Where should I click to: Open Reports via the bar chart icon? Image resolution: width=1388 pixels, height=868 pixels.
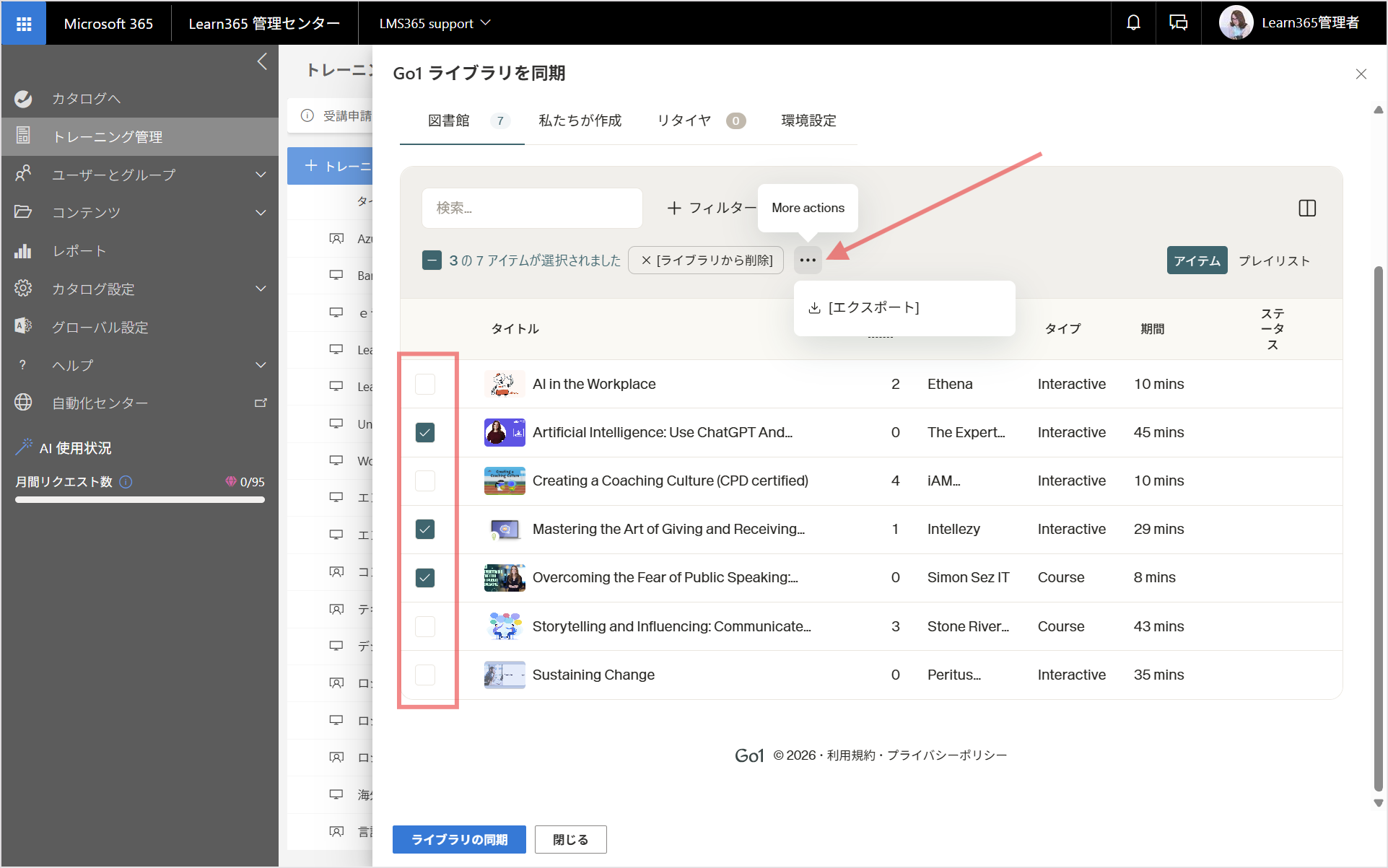pos(23,250)
